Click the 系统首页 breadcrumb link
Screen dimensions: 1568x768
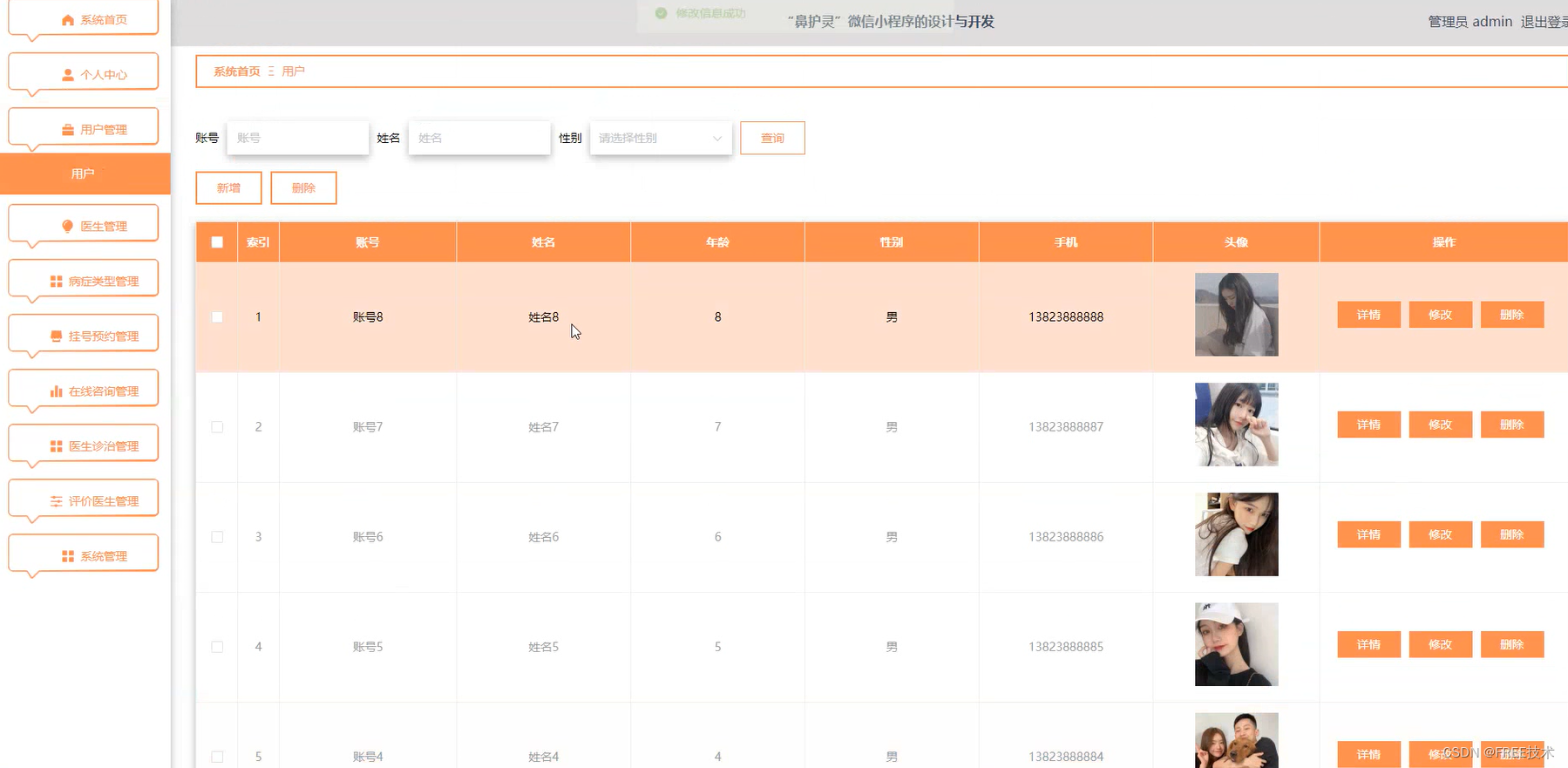coord(237,71)
